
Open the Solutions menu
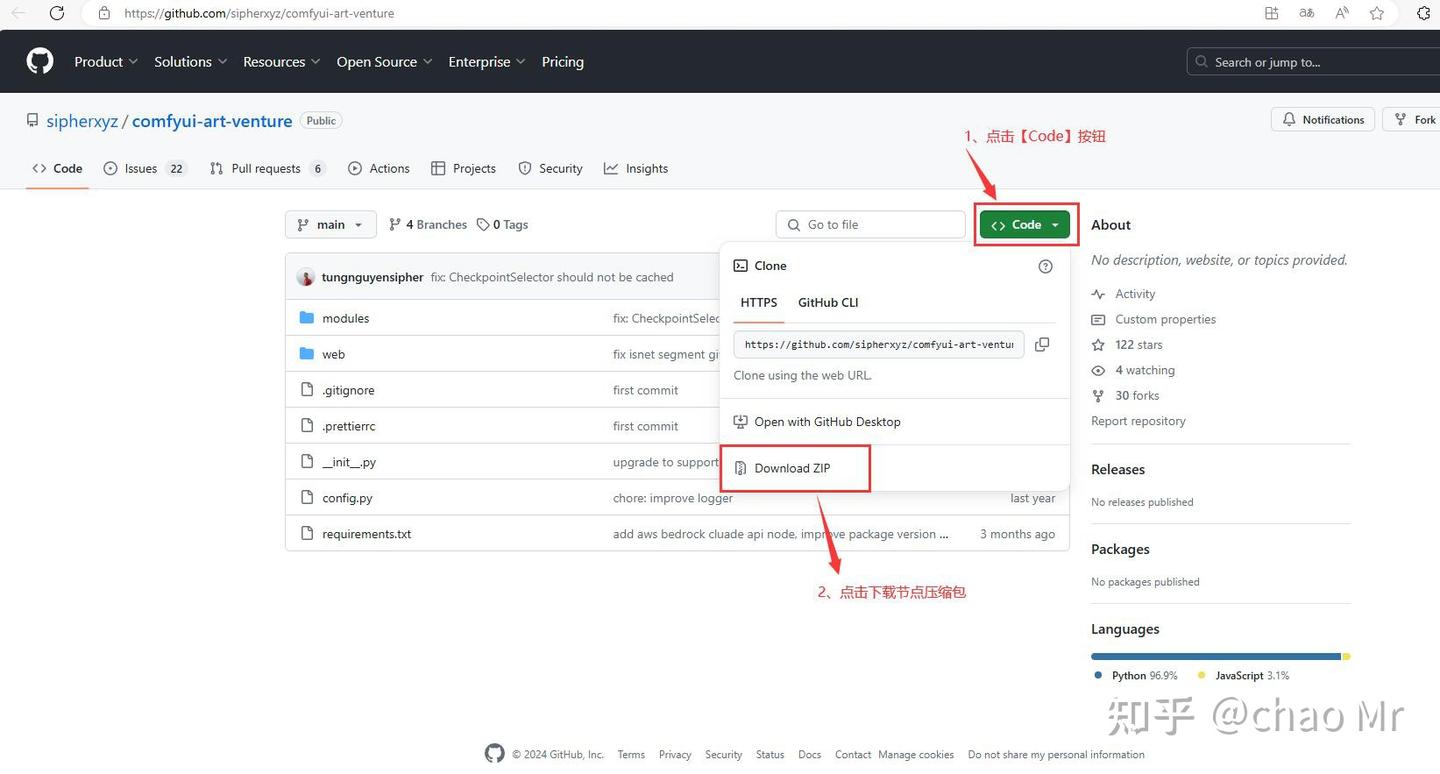tap(191, 61)
